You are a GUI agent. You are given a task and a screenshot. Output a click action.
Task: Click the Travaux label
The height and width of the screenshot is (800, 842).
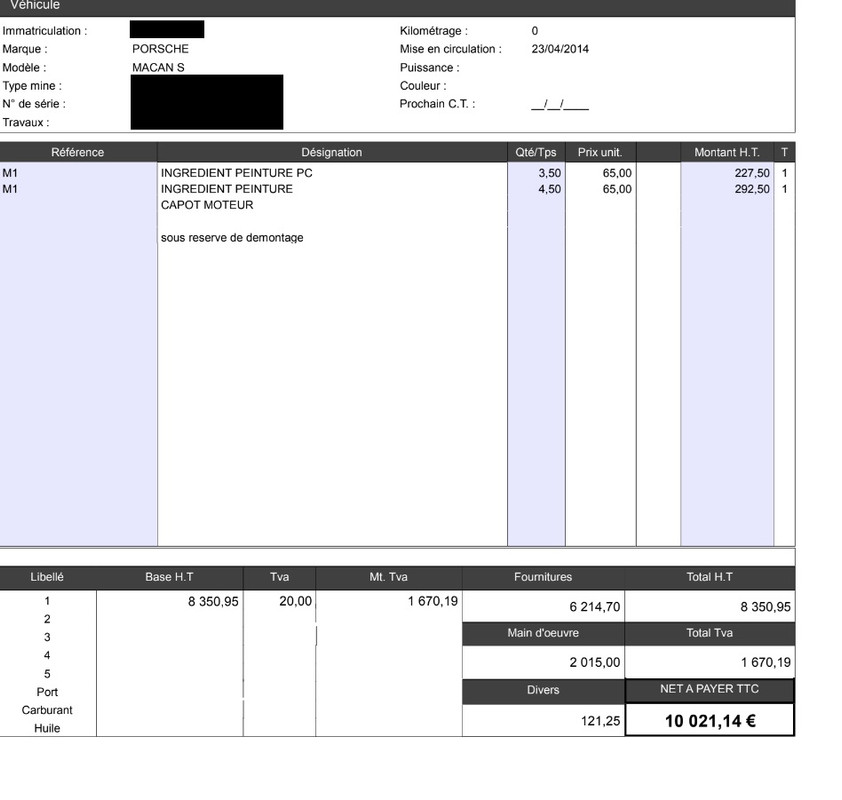(26, 122)
